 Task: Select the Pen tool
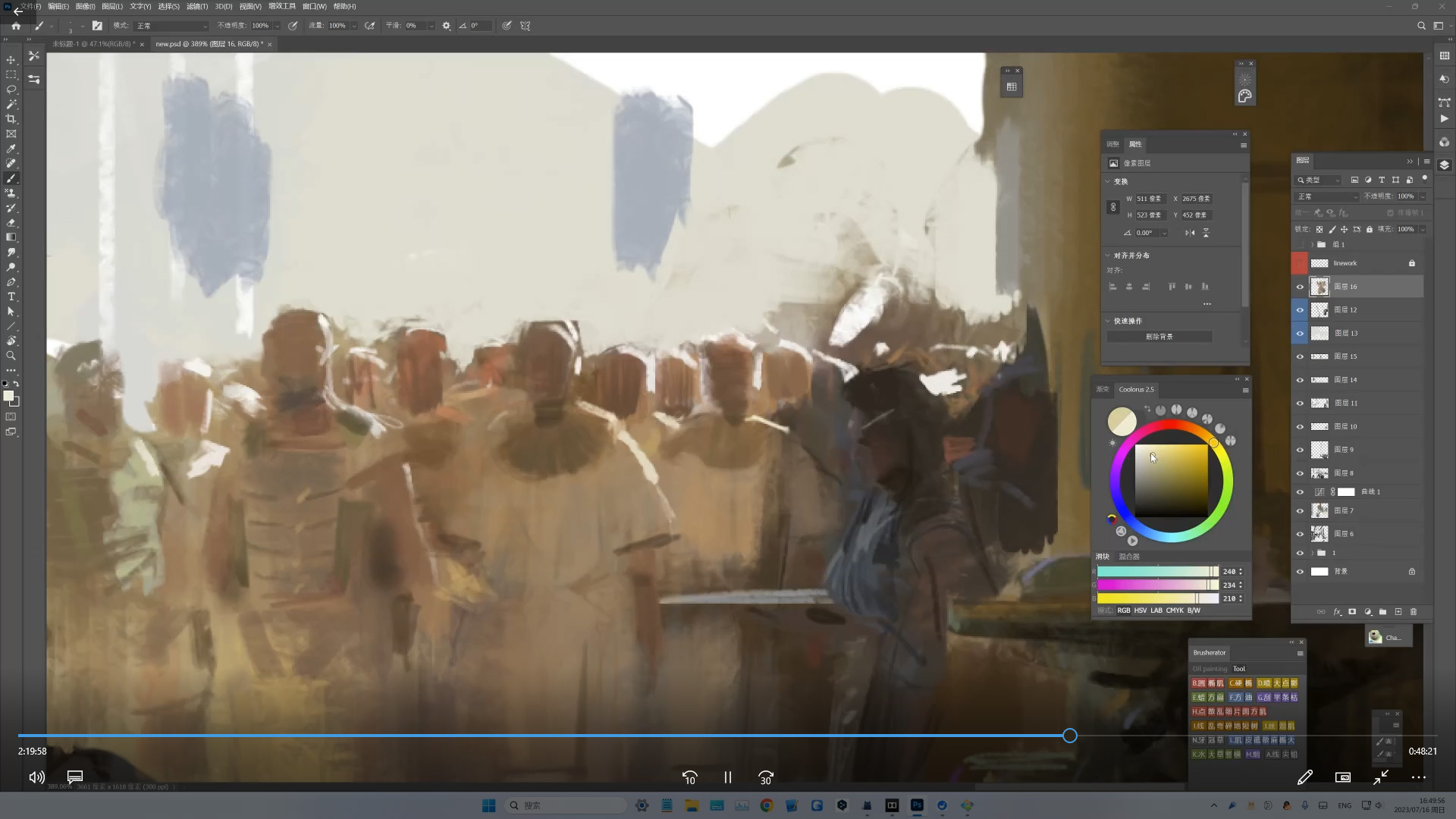click(x=11, y=282)
